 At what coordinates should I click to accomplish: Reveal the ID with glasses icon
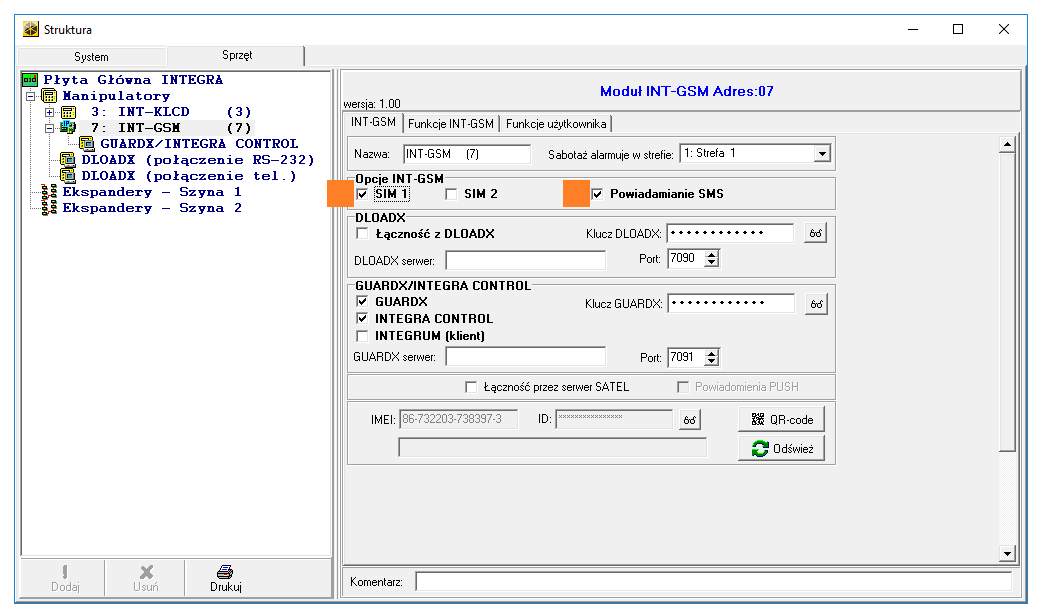[689, 420]
